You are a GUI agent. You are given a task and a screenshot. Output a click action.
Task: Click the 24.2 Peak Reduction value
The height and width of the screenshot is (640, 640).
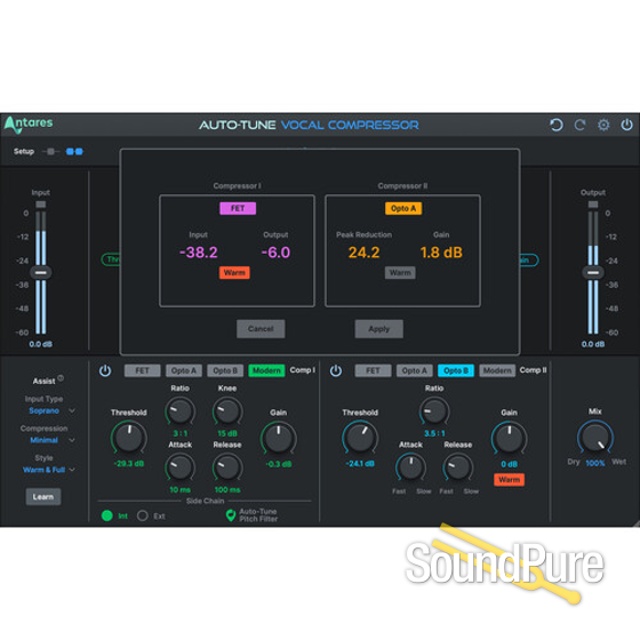click(x=364, y=252)
